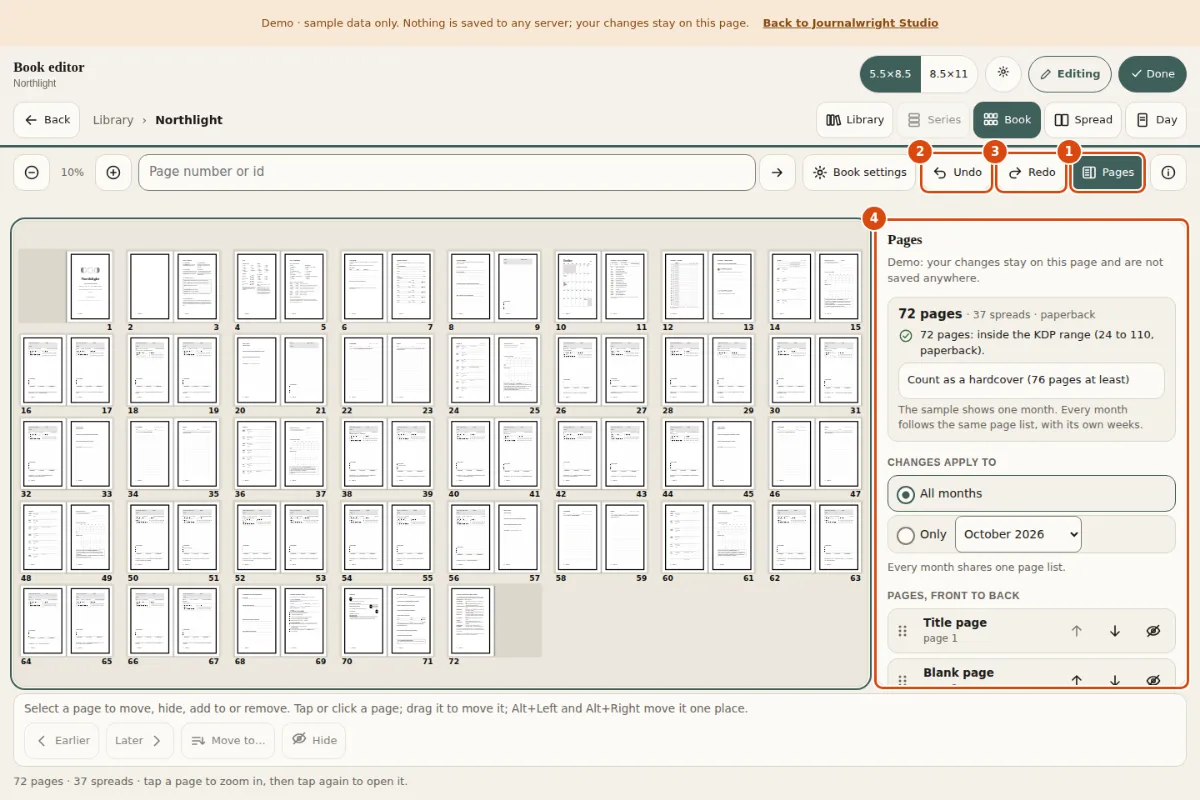Screen dimensions: 1200x800
Task: Switch to Spread view tab
Action: 1083,120
